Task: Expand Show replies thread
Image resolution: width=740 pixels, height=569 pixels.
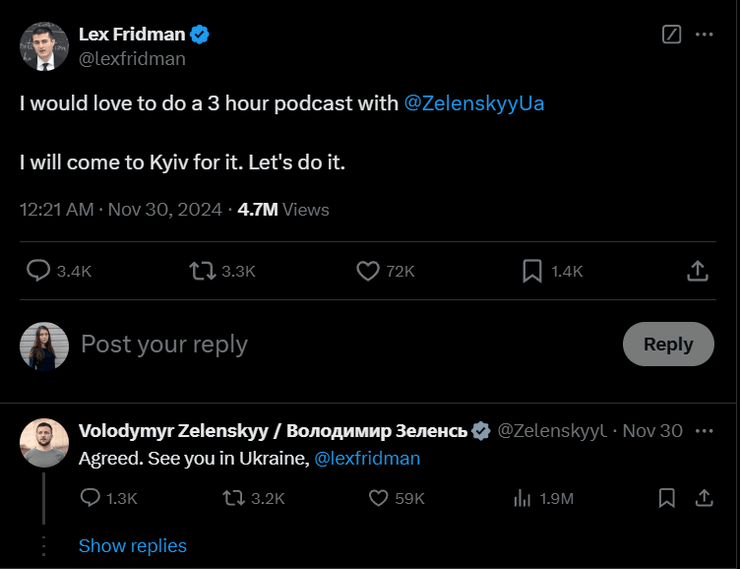Action: (x=132, y=546)
